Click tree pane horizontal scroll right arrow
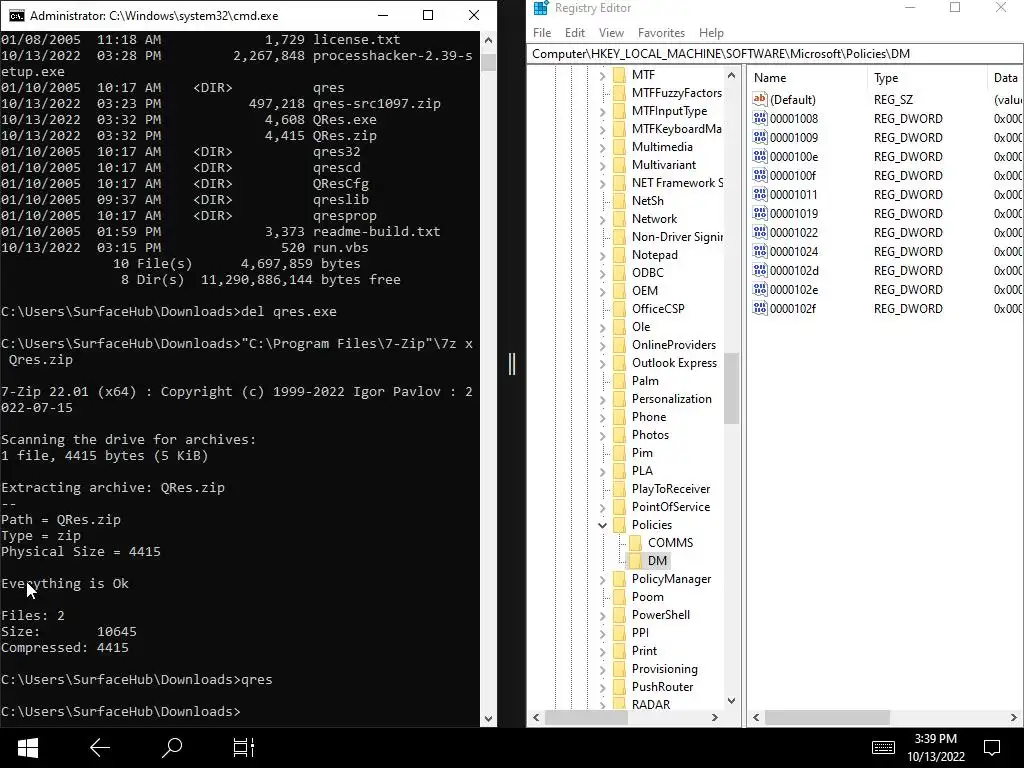The image size is (1024, 768). coord(714,717)
